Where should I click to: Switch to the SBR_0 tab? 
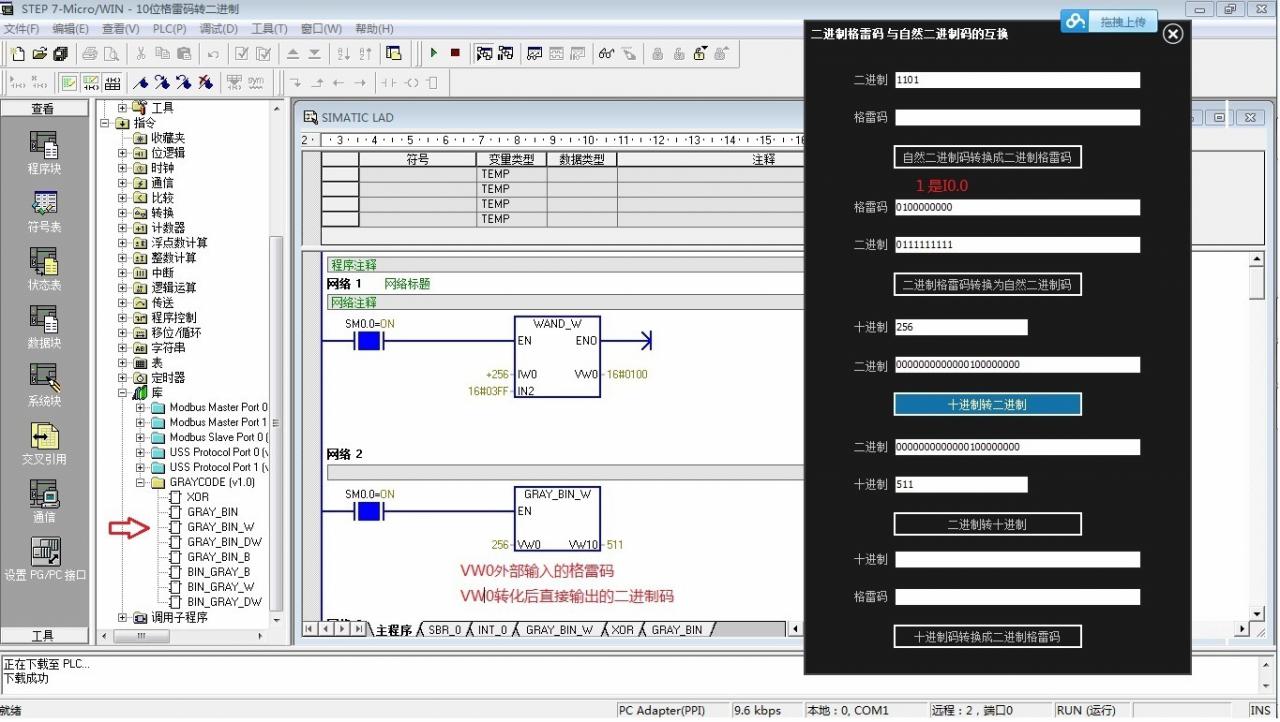click(x=445, y=630)
